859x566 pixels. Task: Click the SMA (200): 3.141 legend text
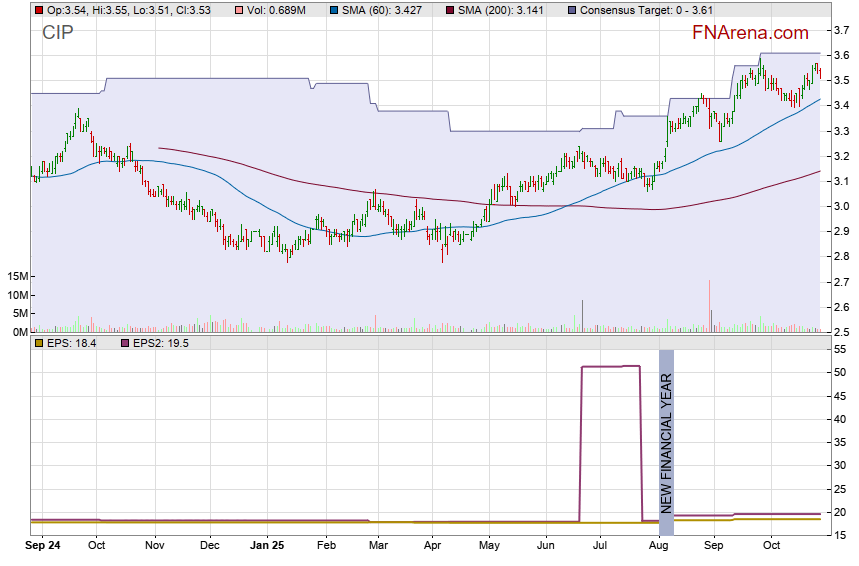click(506, 10)
